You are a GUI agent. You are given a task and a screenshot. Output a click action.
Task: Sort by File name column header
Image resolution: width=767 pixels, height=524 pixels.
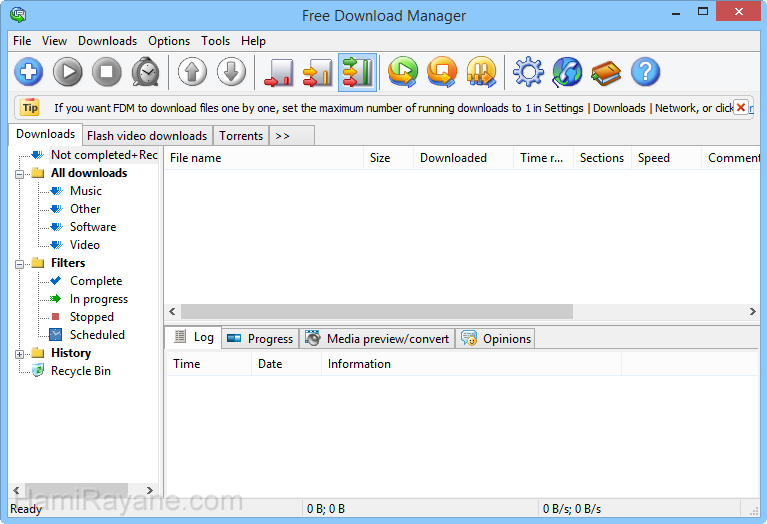click(264, 158)
